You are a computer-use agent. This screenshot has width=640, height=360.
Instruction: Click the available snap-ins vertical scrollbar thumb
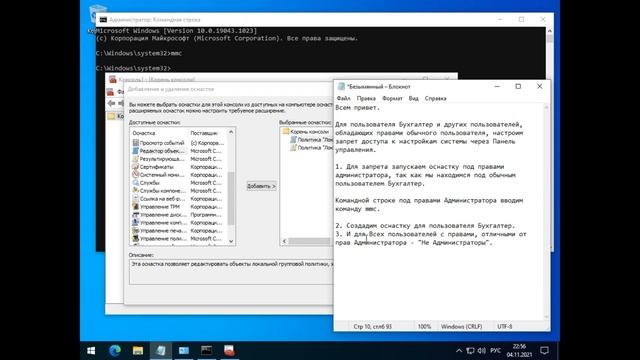[x=231, y=198]
